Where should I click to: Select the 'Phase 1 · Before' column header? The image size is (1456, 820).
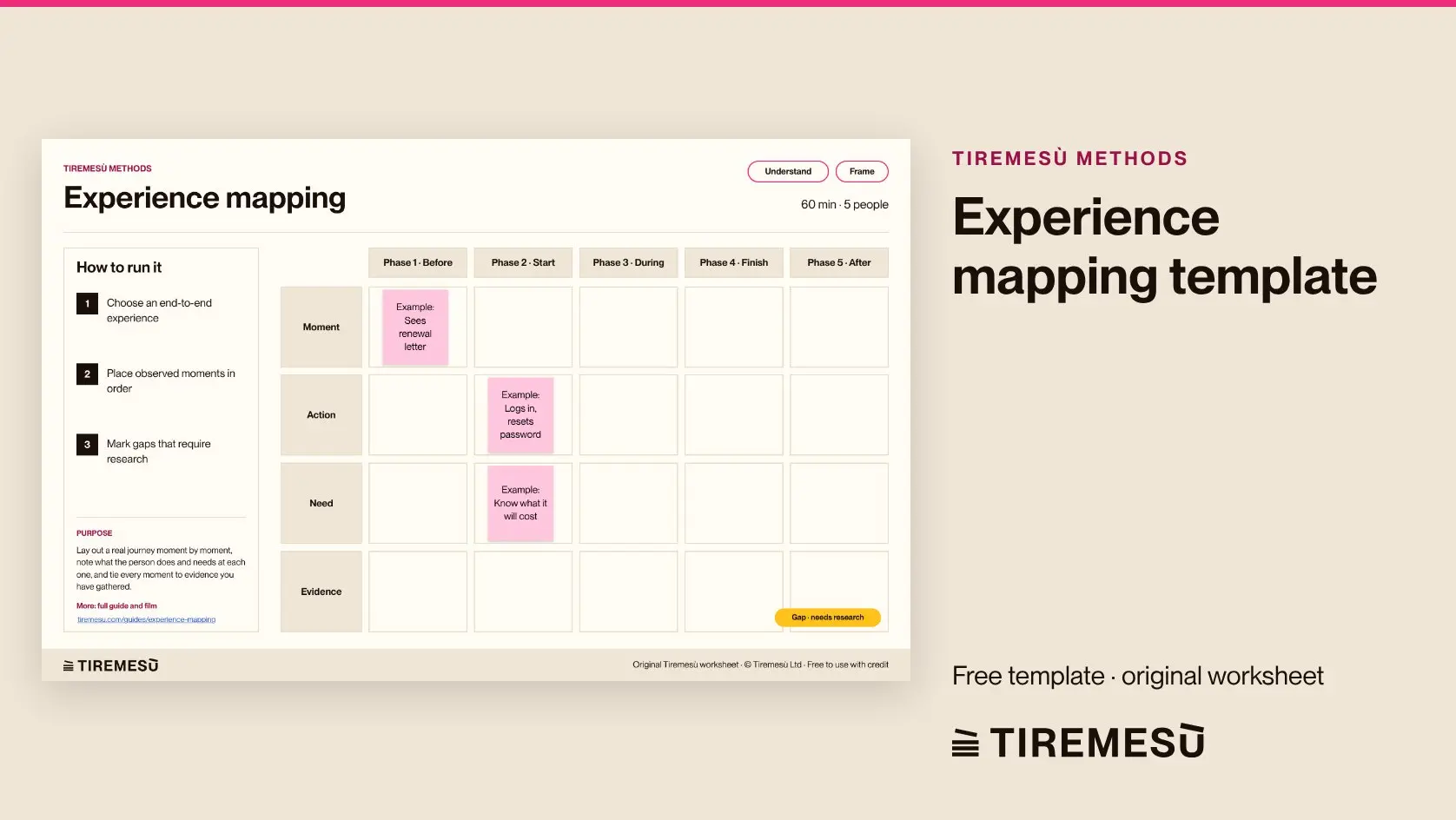(418, 262)
